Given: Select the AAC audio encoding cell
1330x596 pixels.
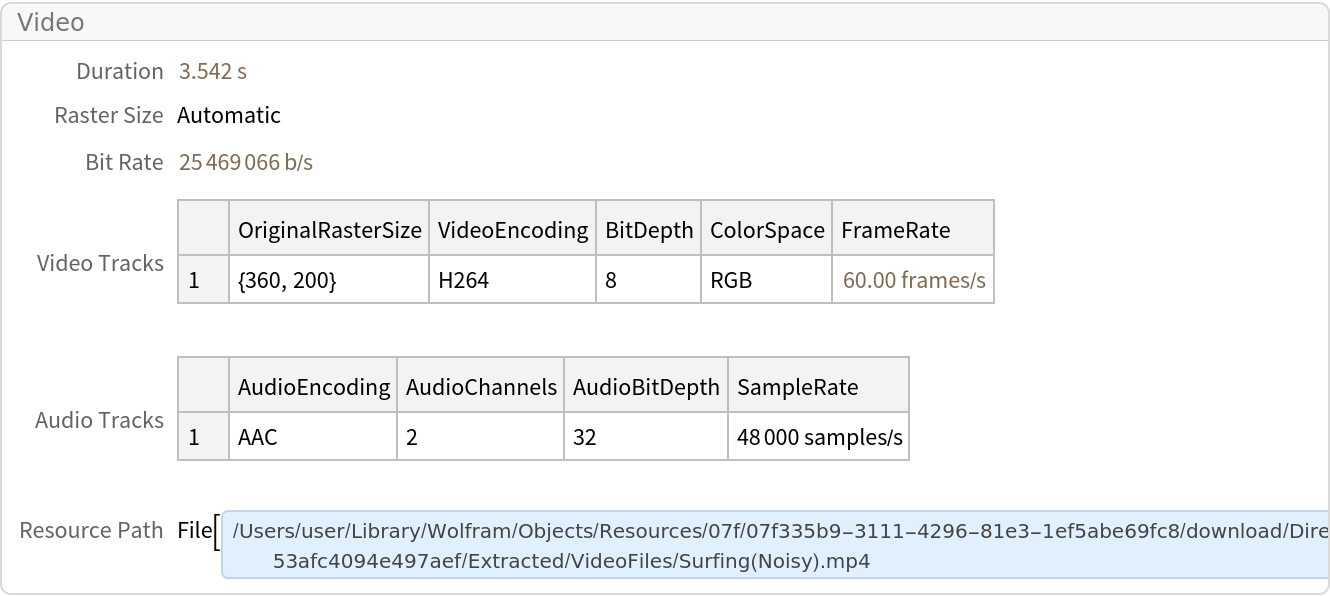Looking at the screenshot, I should (x=258, y=438).
